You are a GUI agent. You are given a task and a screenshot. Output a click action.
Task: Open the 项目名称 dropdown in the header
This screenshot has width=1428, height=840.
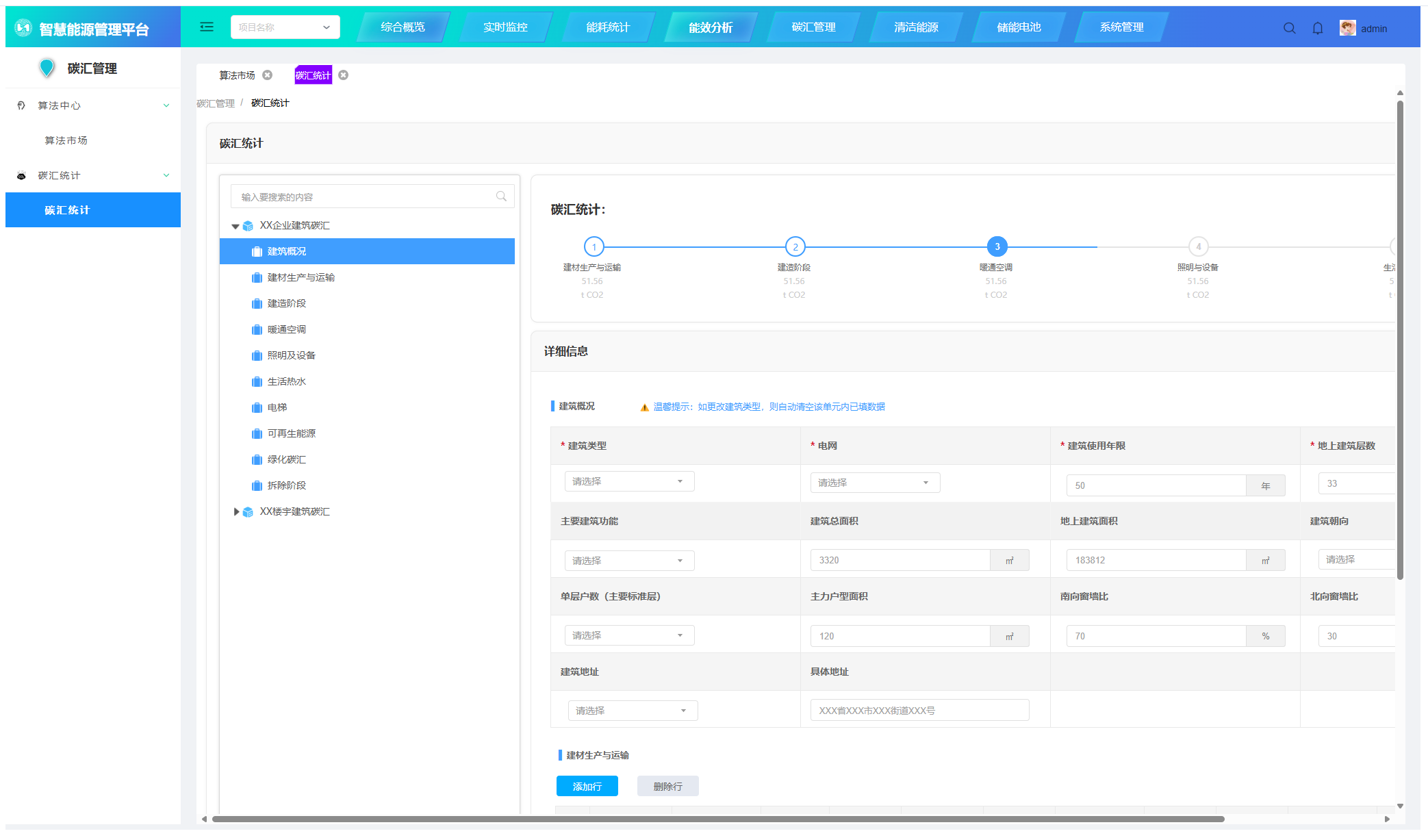[x=285, y=27]
